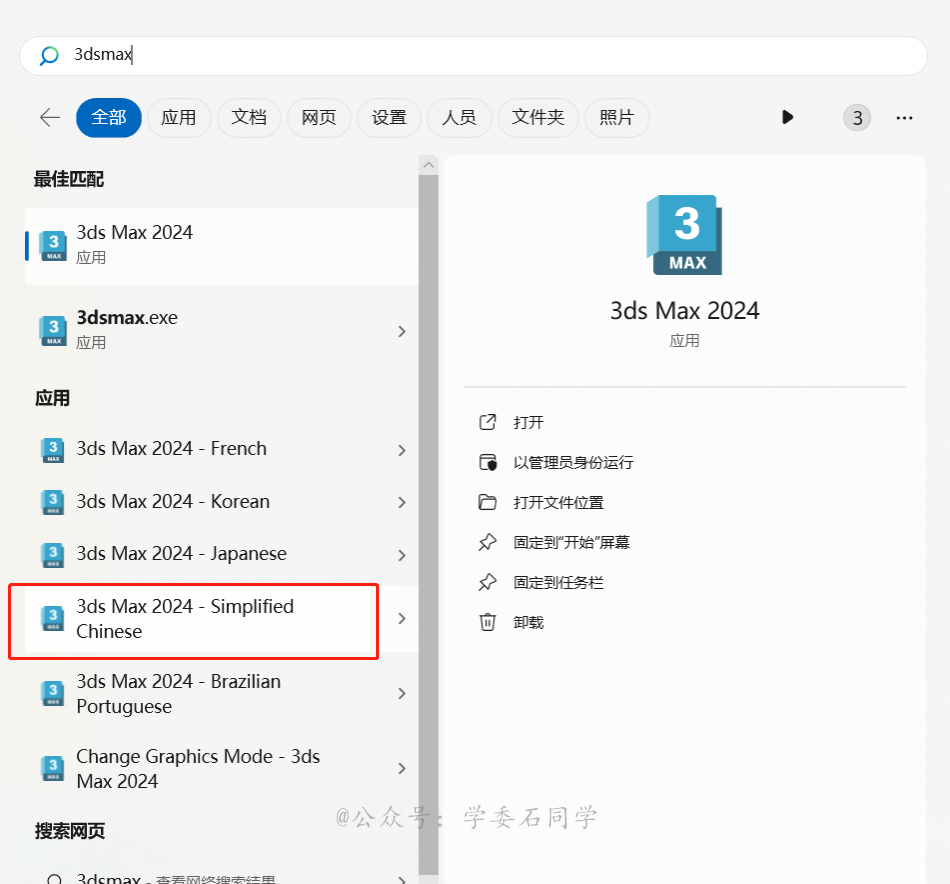This screenshot has height=884, width=950.
Task: Click the play arrow icon after filters
Action: coord(787,118)
